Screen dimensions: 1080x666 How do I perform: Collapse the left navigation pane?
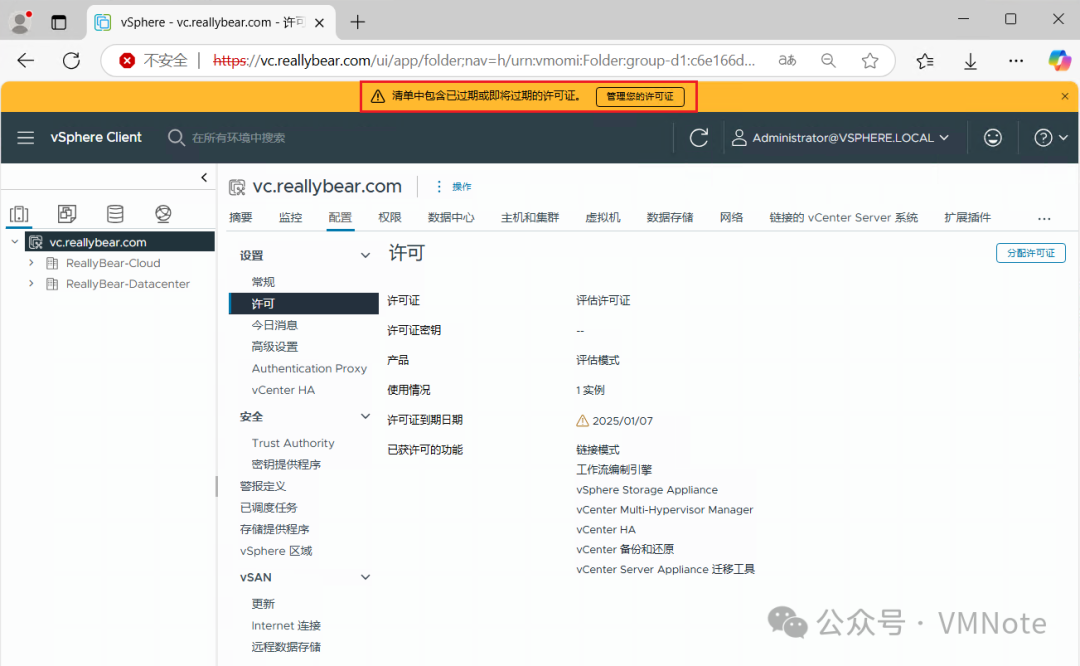click(204, 177)
